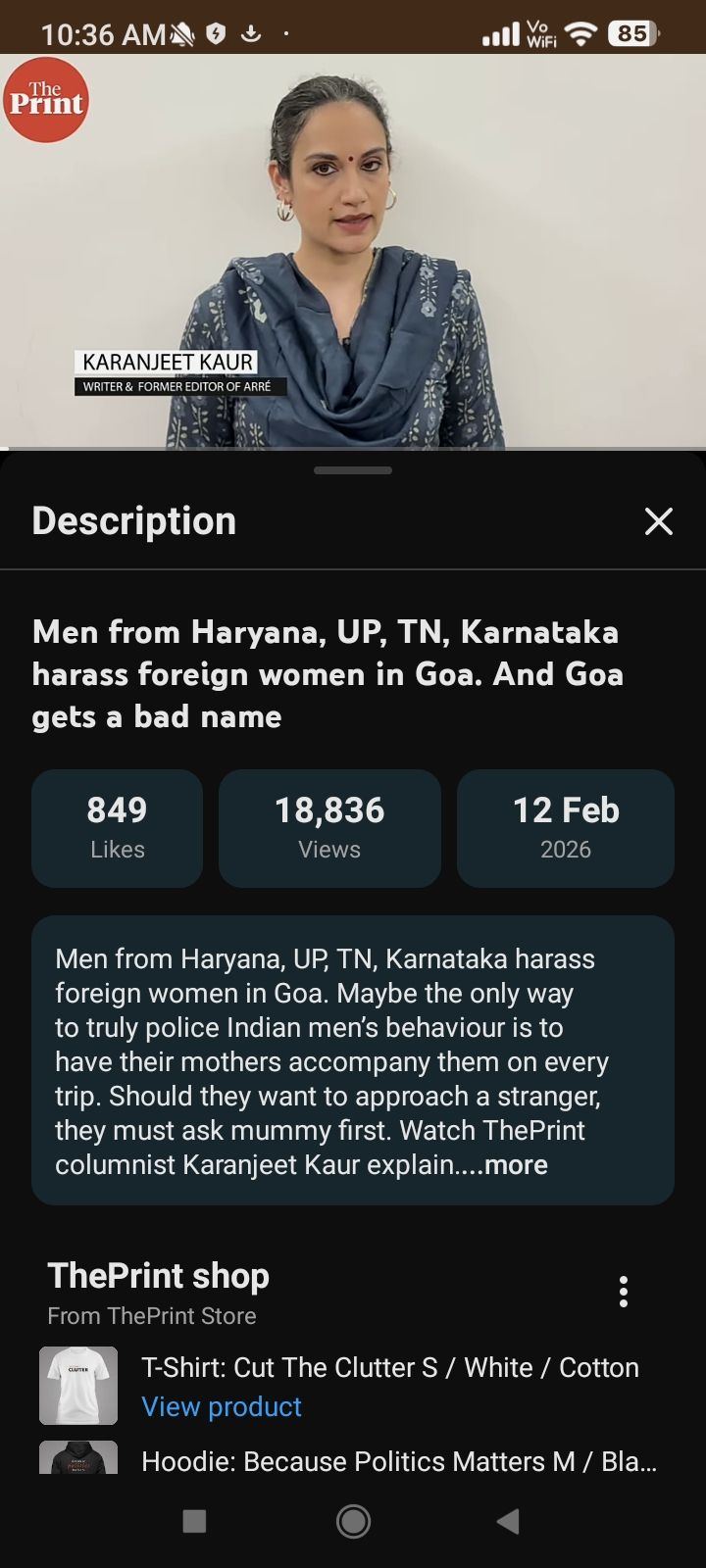Open the Hoodie product thumbnail
Image resolution: width=706 pixels, height=1568 pixels.
[78, 1457]
